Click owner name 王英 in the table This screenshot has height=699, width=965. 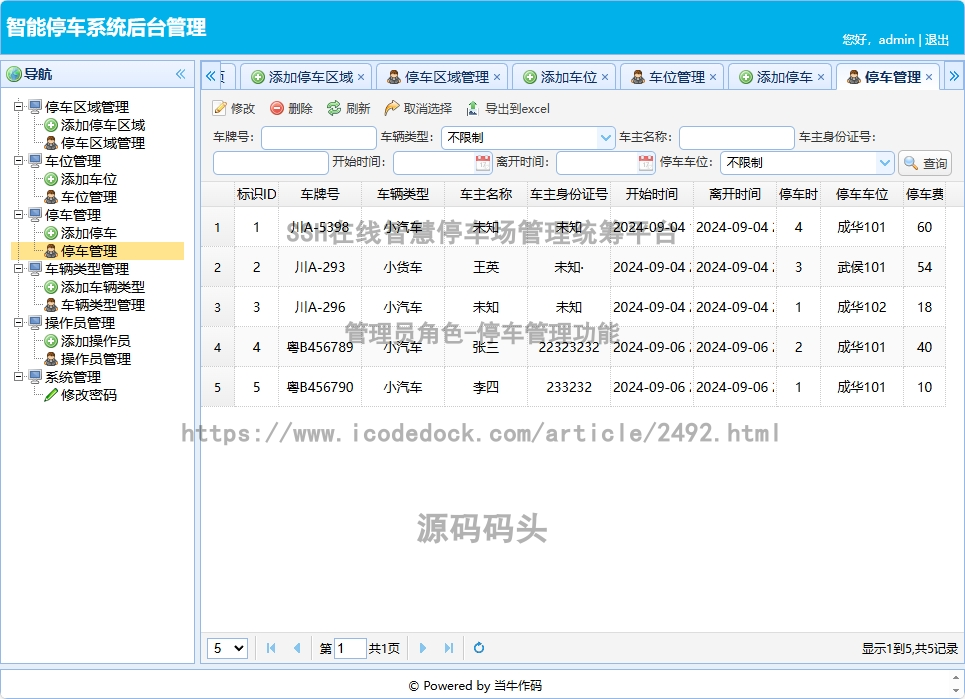click(486, 267)
